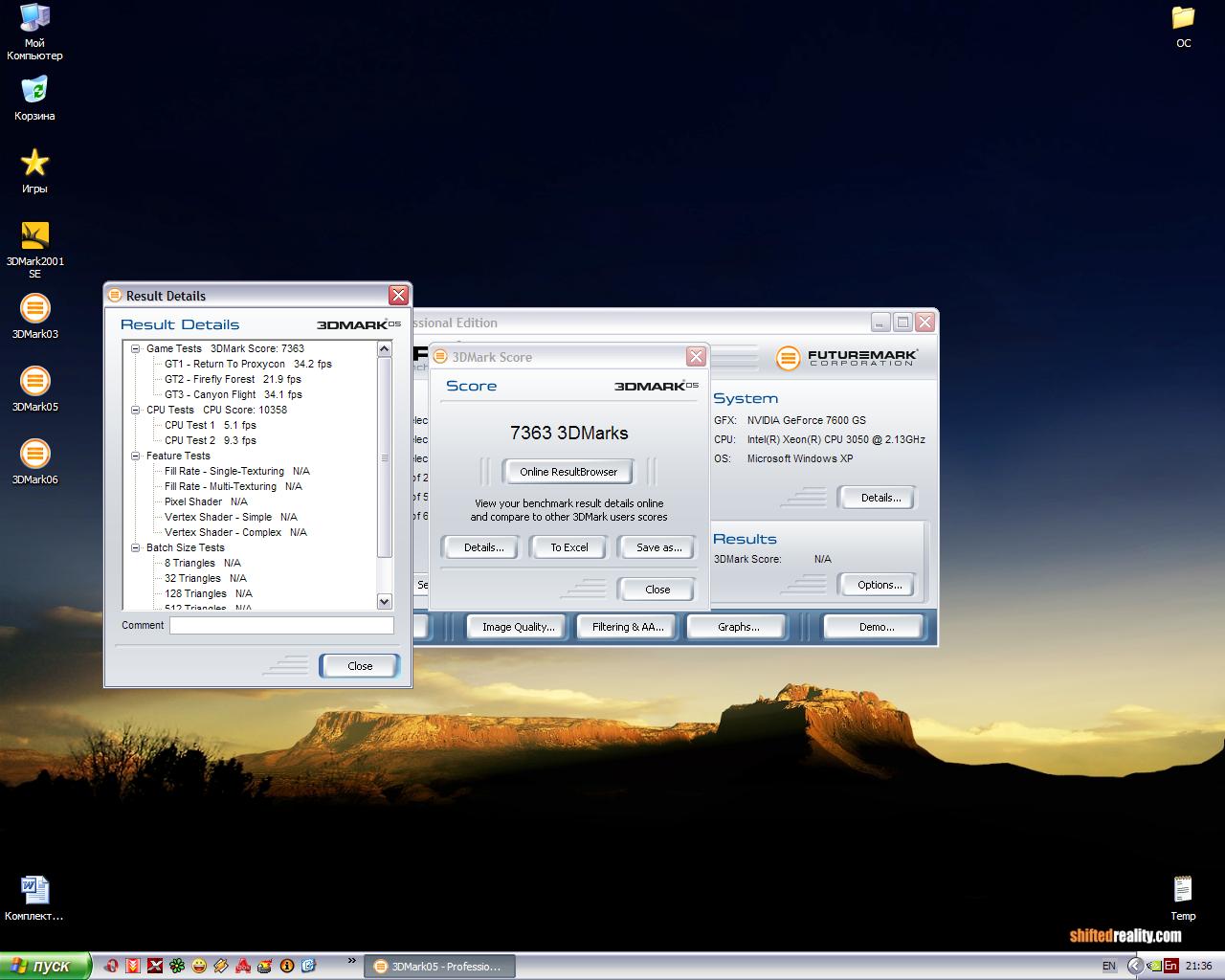
Task: Select Vertex Shader - Simple row
Action: pyautogui.click(x=231, y=517)
